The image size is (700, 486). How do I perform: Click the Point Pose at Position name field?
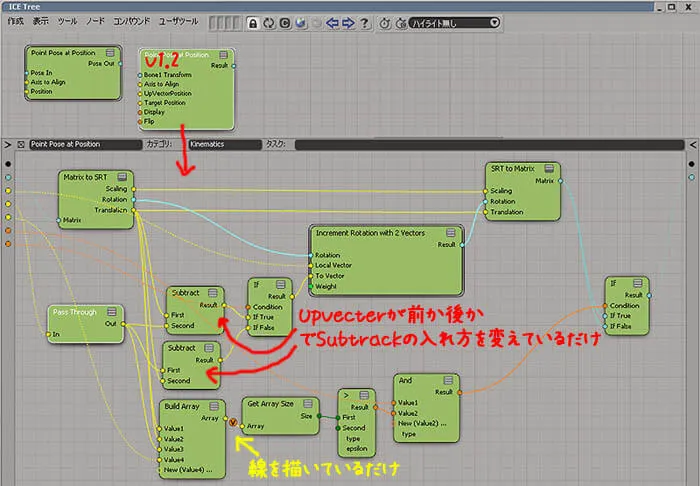point(85,145)
